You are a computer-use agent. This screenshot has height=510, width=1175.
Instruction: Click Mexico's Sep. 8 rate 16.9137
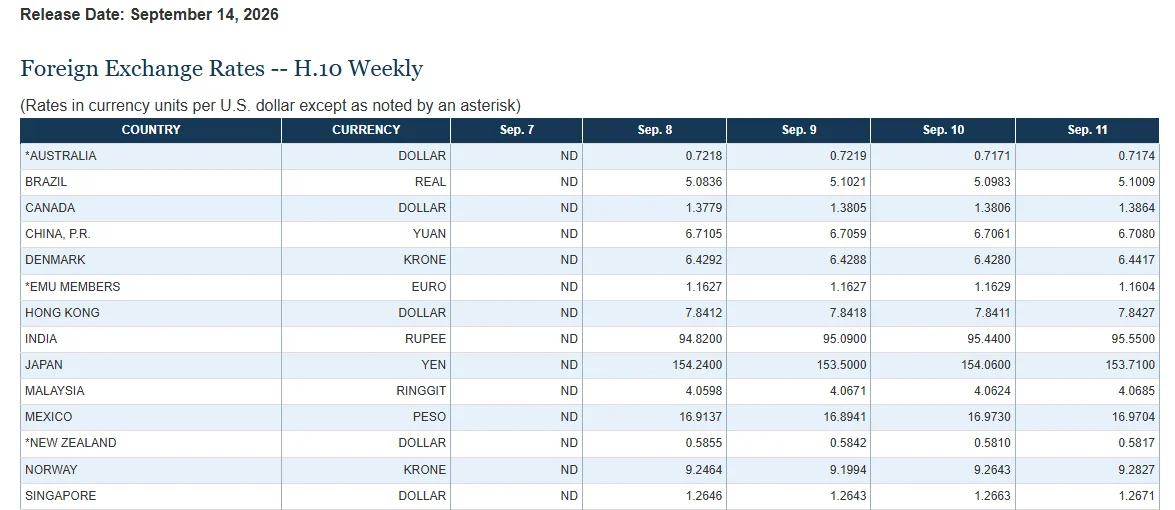point(655,417)
